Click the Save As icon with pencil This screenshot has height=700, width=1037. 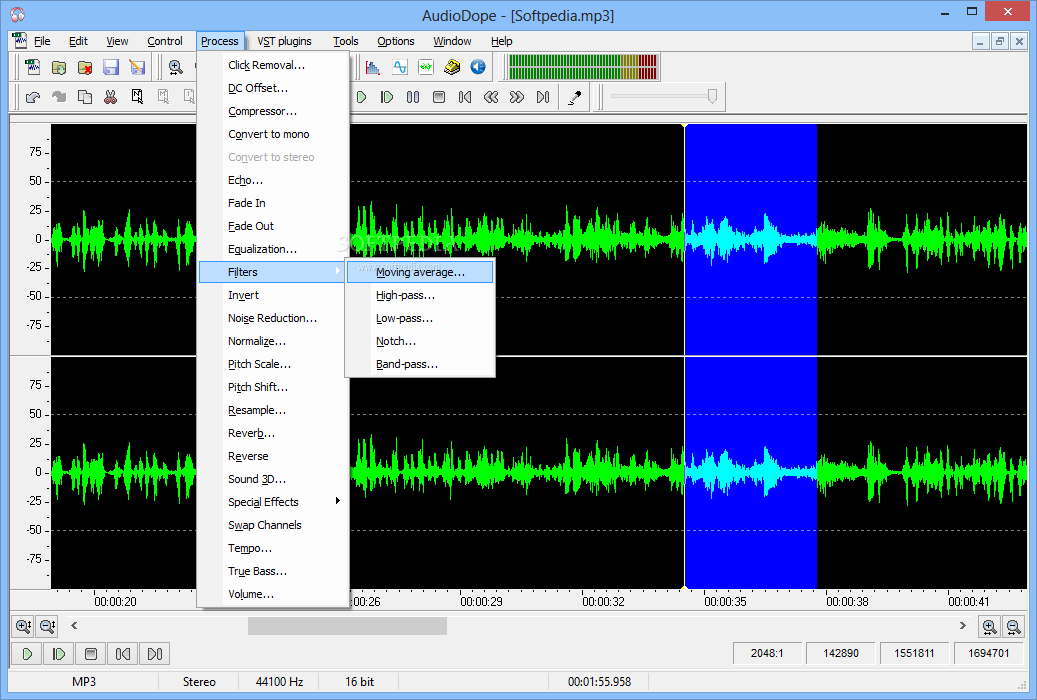(x=137, y=67)
